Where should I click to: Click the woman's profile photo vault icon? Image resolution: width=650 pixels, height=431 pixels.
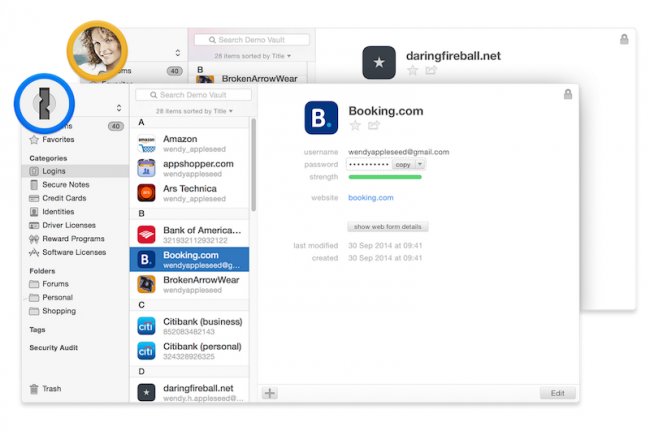[x=97, y=51]
